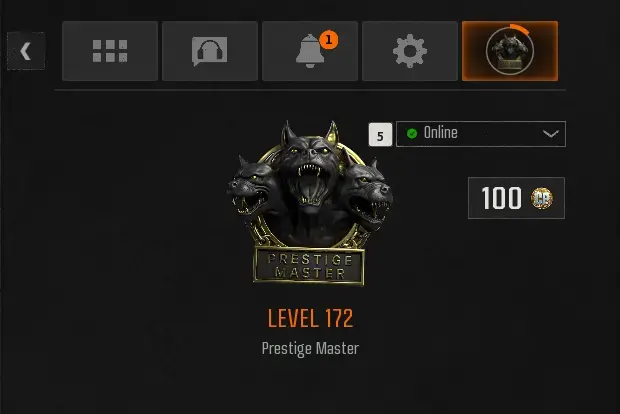Click the 5 key hint badge
Viewport: 620px width, 414px height.
tap(380, 135)
